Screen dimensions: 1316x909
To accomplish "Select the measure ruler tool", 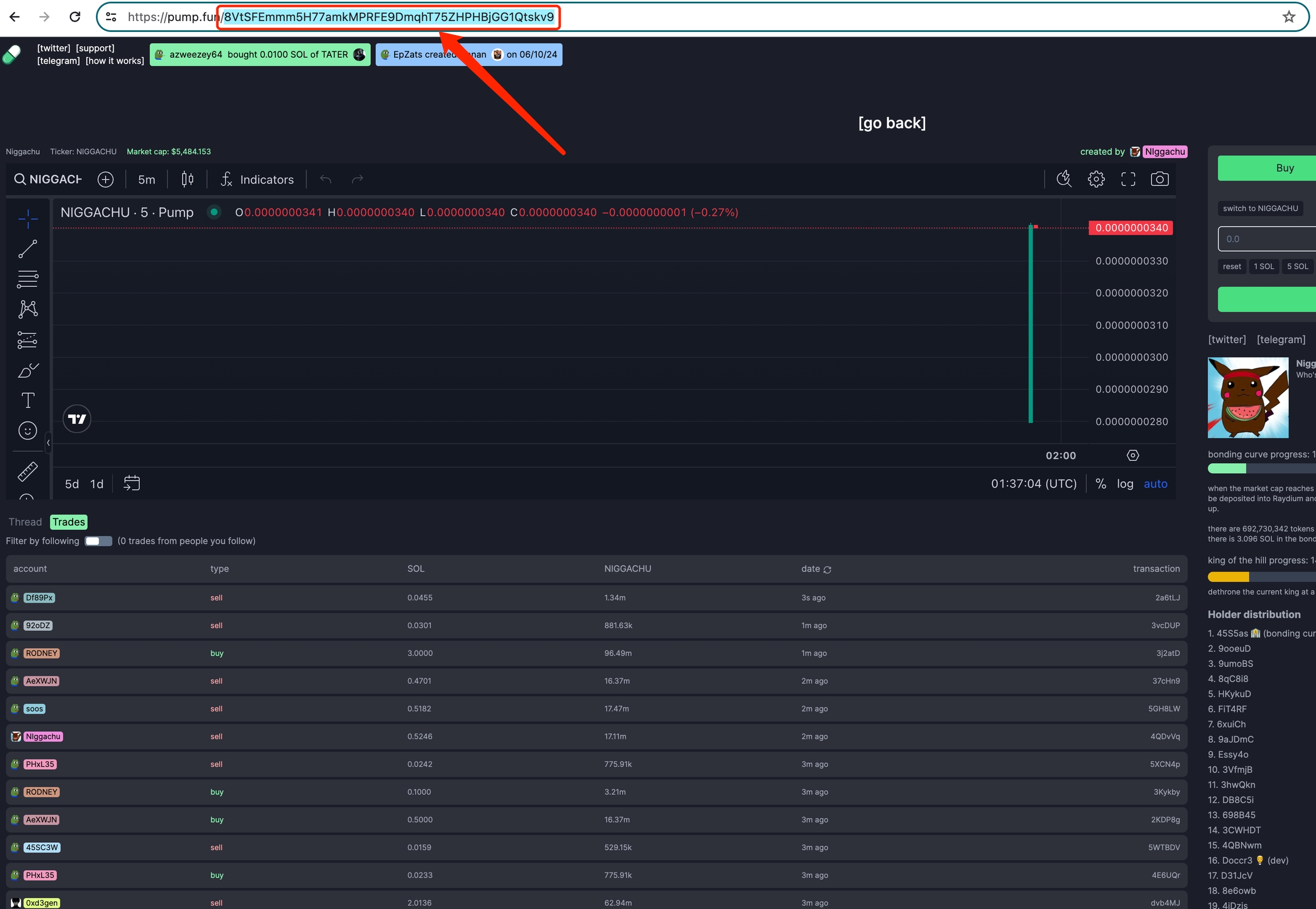I will (27, 472).
